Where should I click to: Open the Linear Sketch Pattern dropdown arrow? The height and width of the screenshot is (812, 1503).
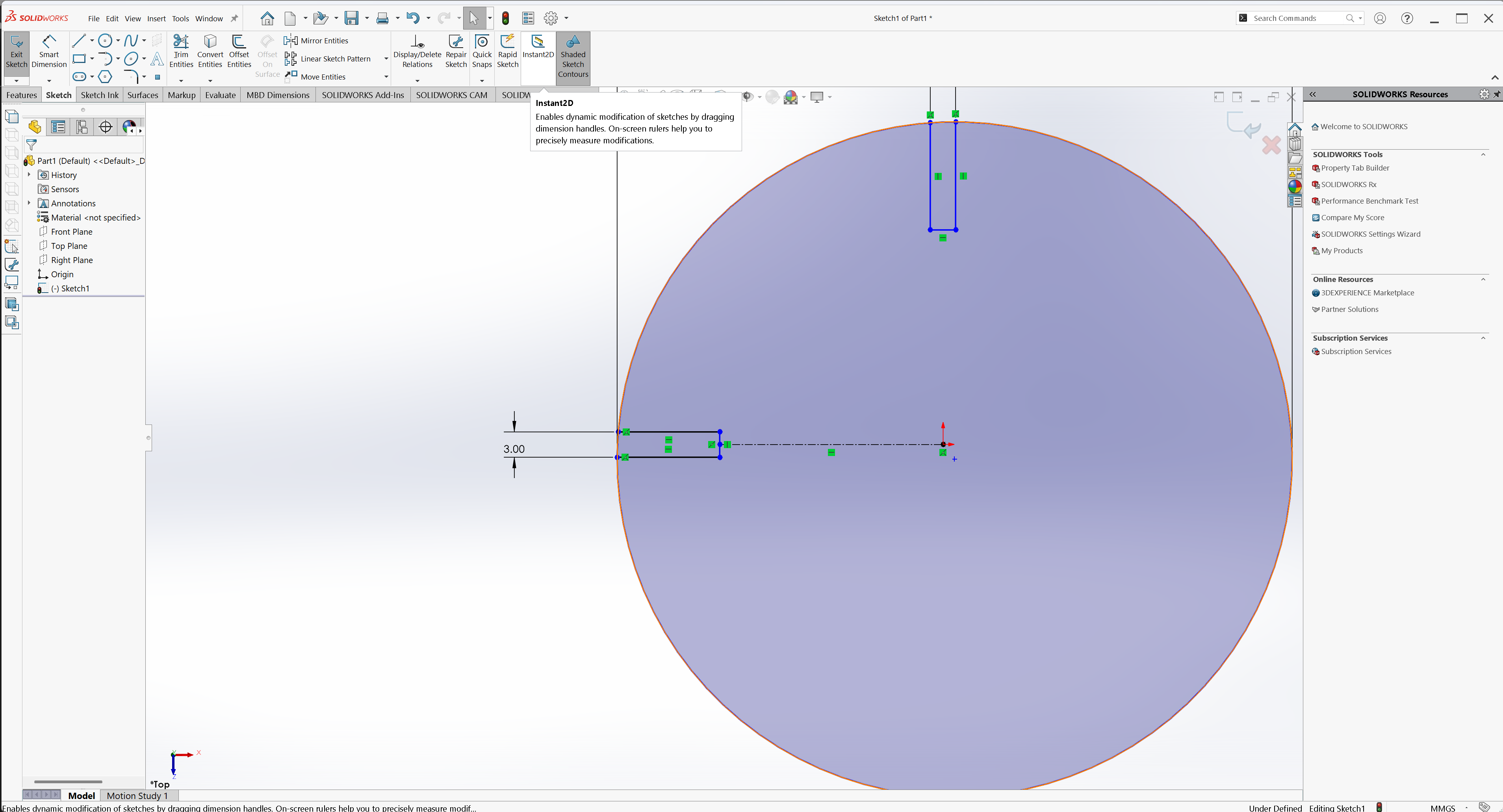click(386, 58)
